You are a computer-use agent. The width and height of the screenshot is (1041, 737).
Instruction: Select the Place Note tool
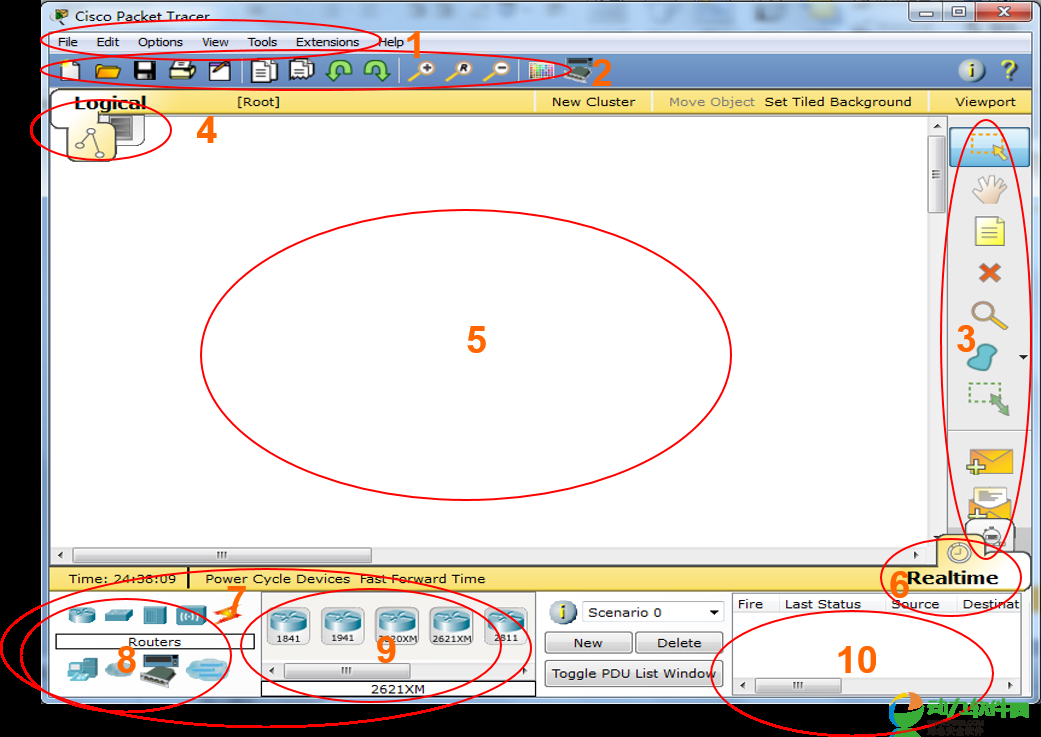click(989, 232)
